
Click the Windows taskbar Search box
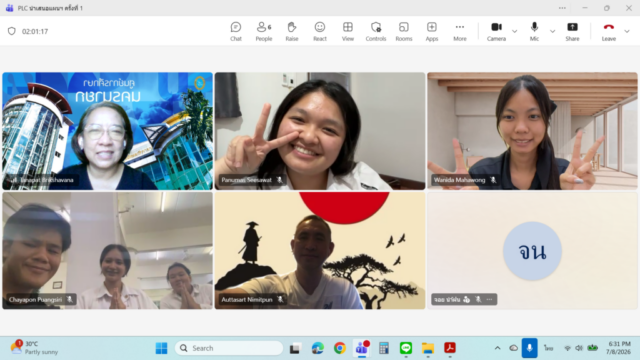pyautogui.click(x=229, y=348)
